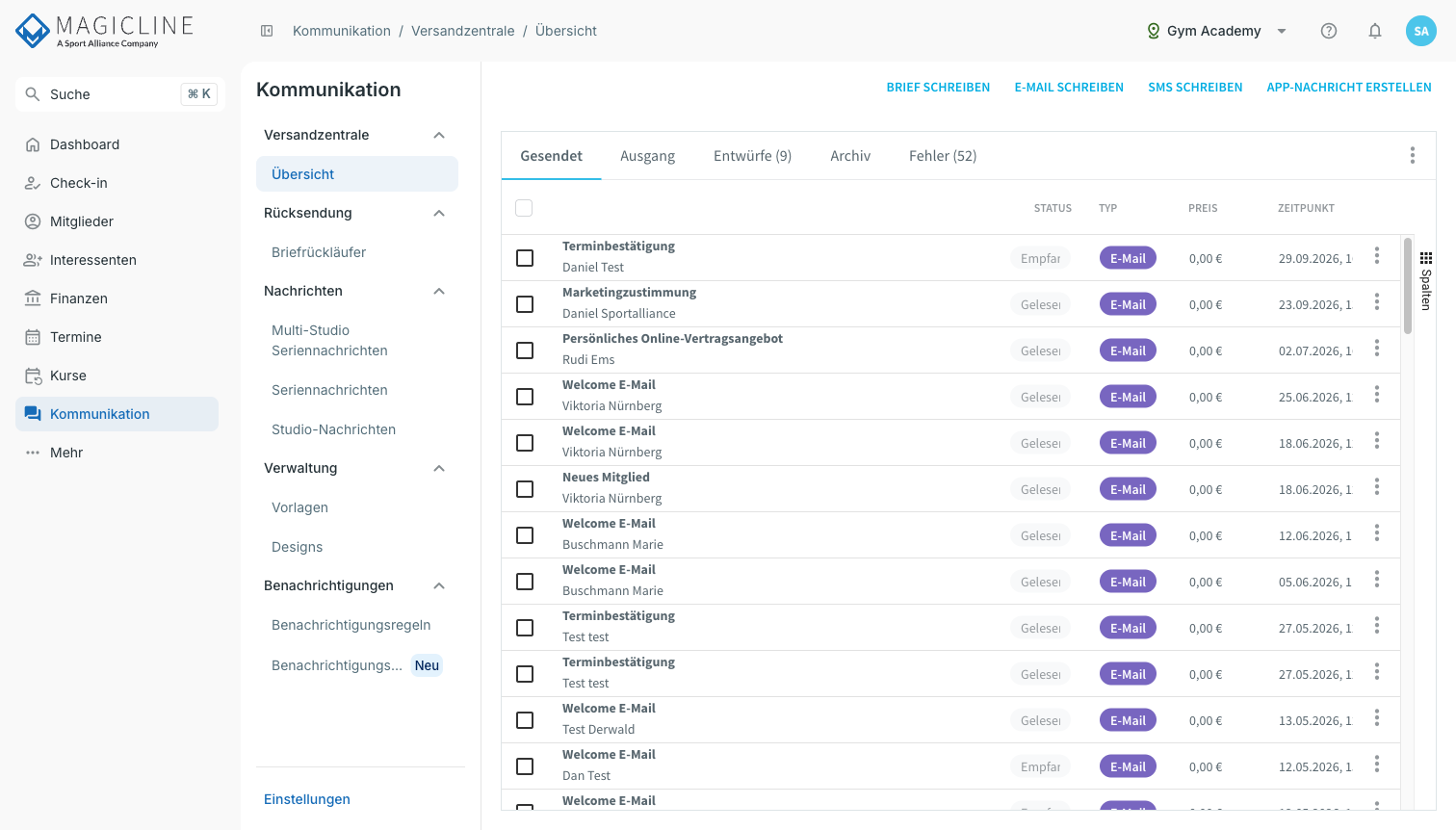Check Welcome E-Mail Test Derwald row

(525, 720)
